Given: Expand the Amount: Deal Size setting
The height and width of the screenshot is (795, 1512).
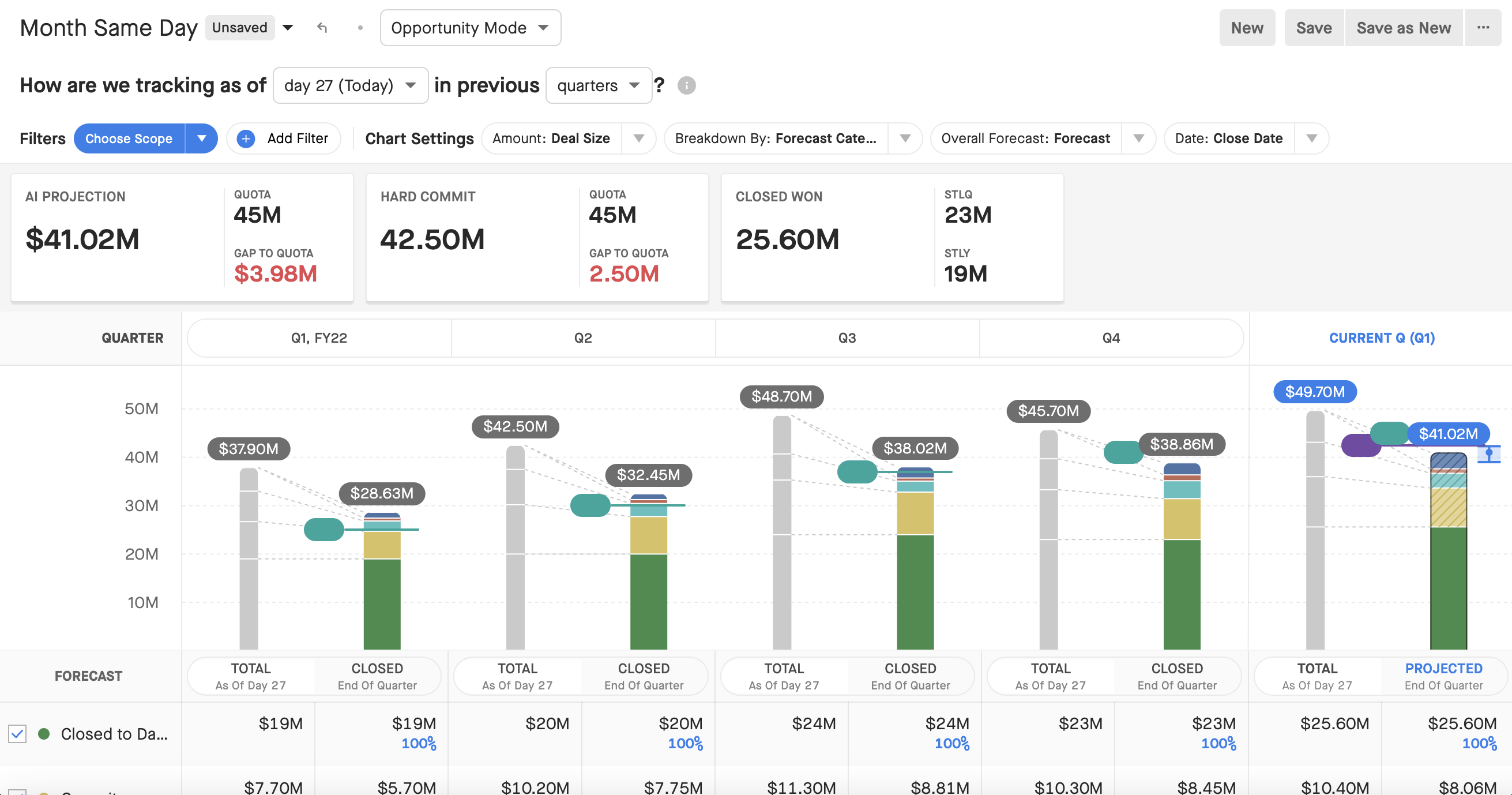Looking at the screenshot, I should 638,138.
